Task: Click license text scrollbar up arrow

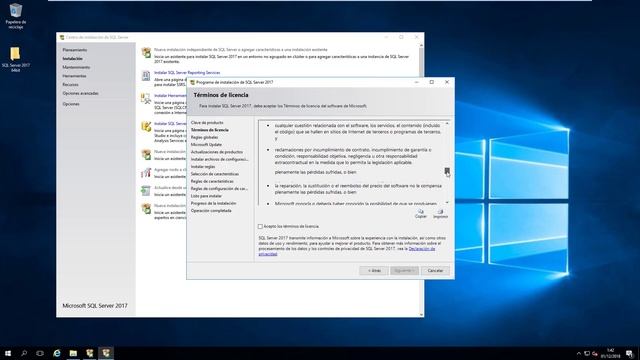Action: pyautogui.click(x=447, y=123)
